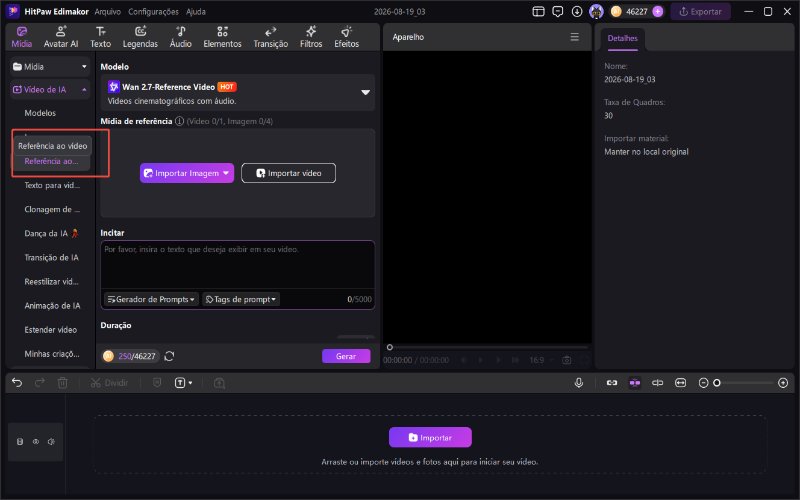Click the timeline zoom out minus icon
The width and height of the screenshot is (800, 500).
point(703,383)
